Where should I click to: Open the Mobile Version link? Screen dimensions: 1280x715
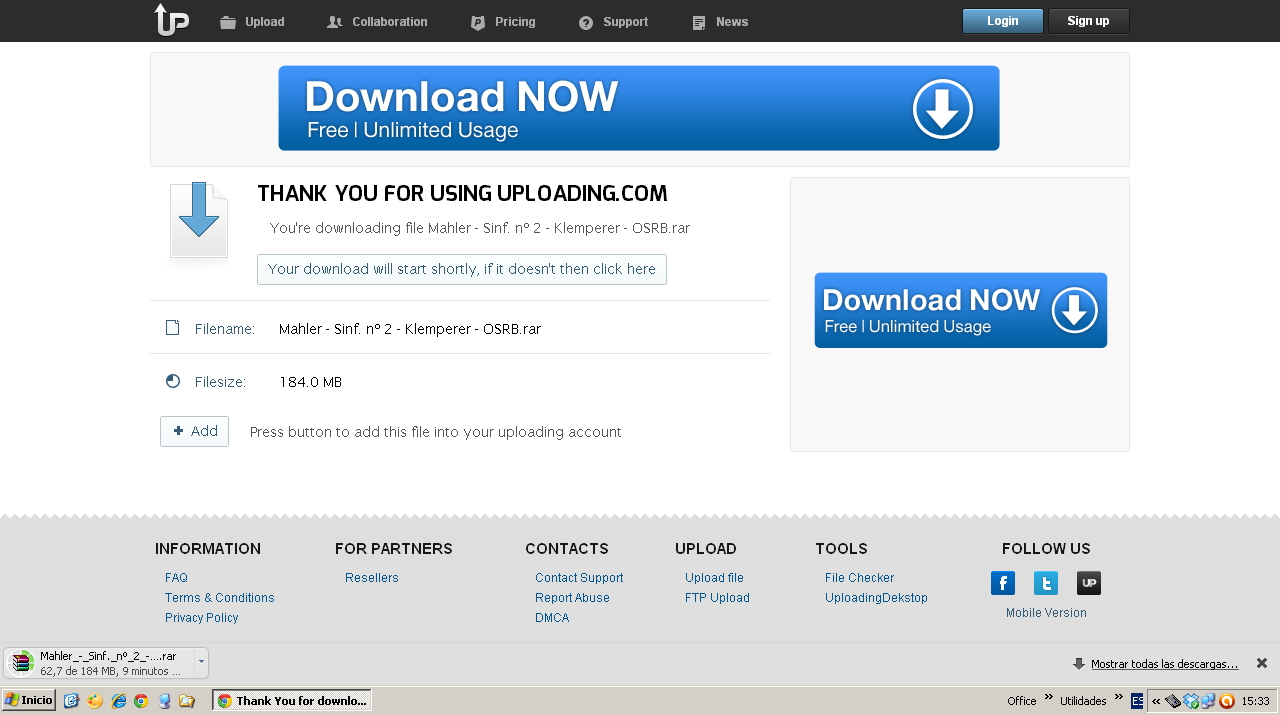click(x=1046, y=613)
